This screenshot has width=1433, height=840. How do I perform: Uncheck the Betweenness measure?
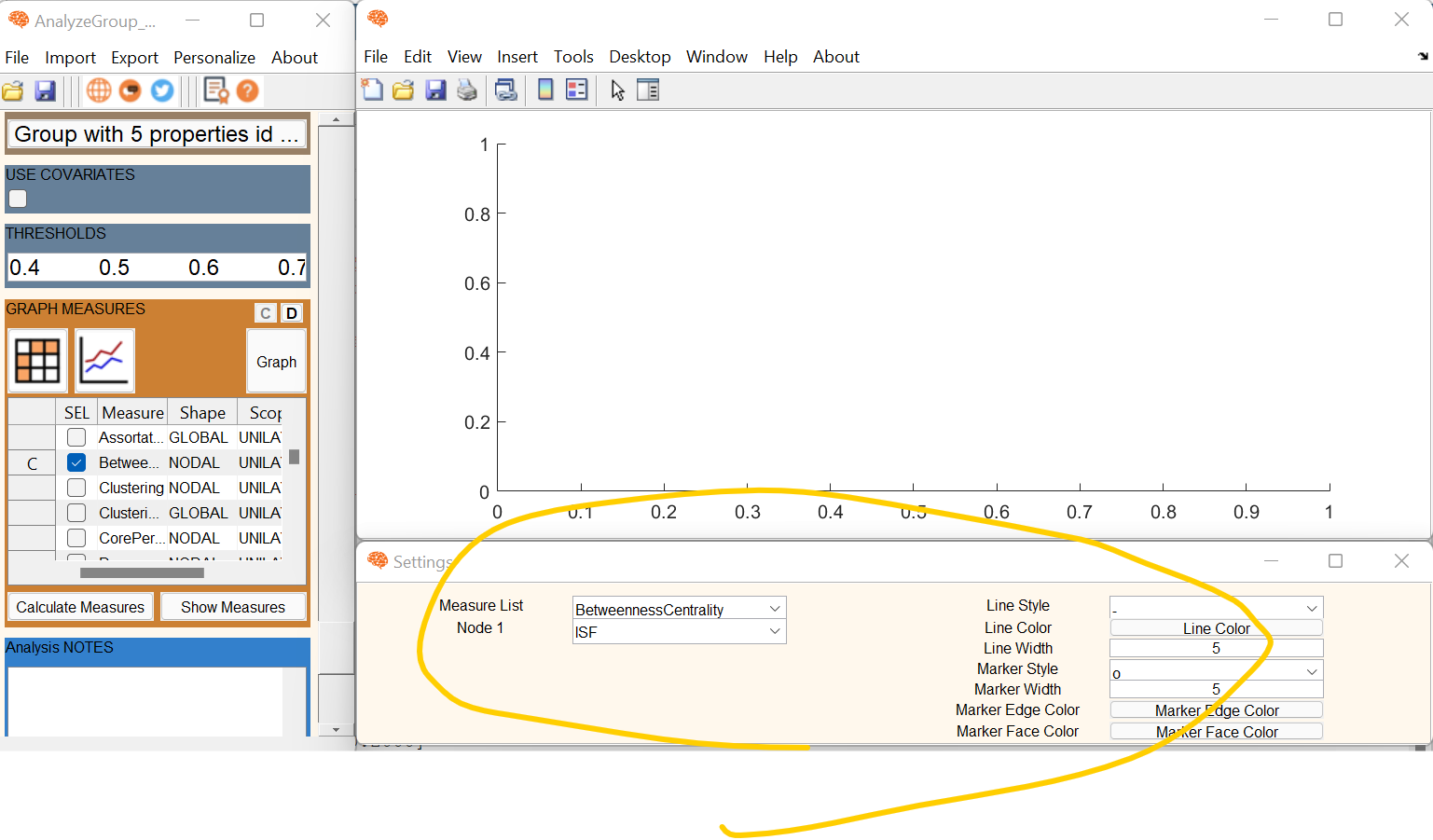pyautogui.click(x=76, y=461)
